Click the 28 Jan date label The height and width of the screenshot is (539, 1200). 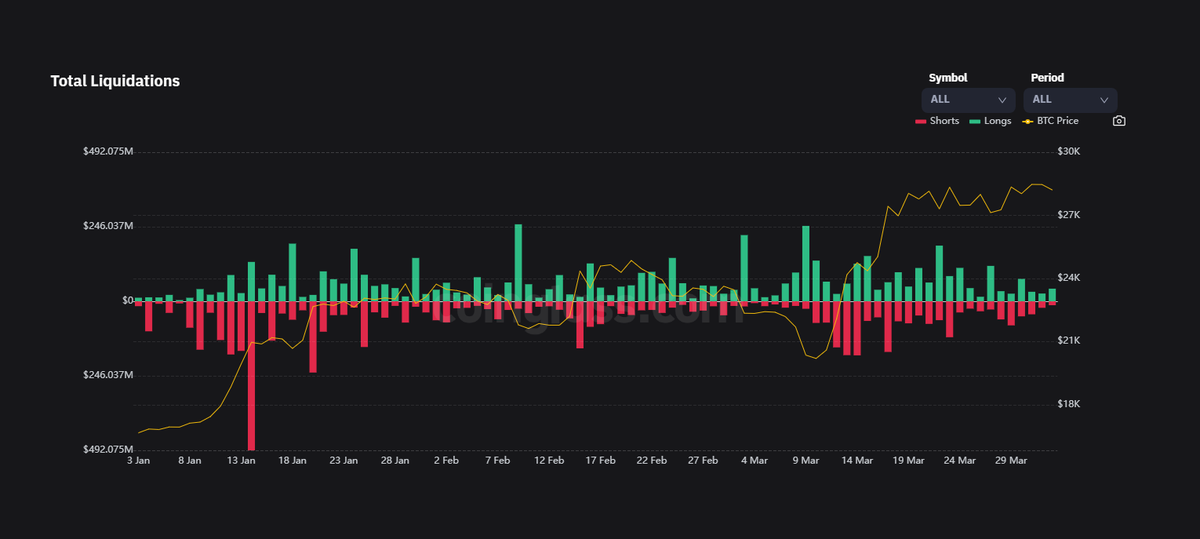point(395,461)
